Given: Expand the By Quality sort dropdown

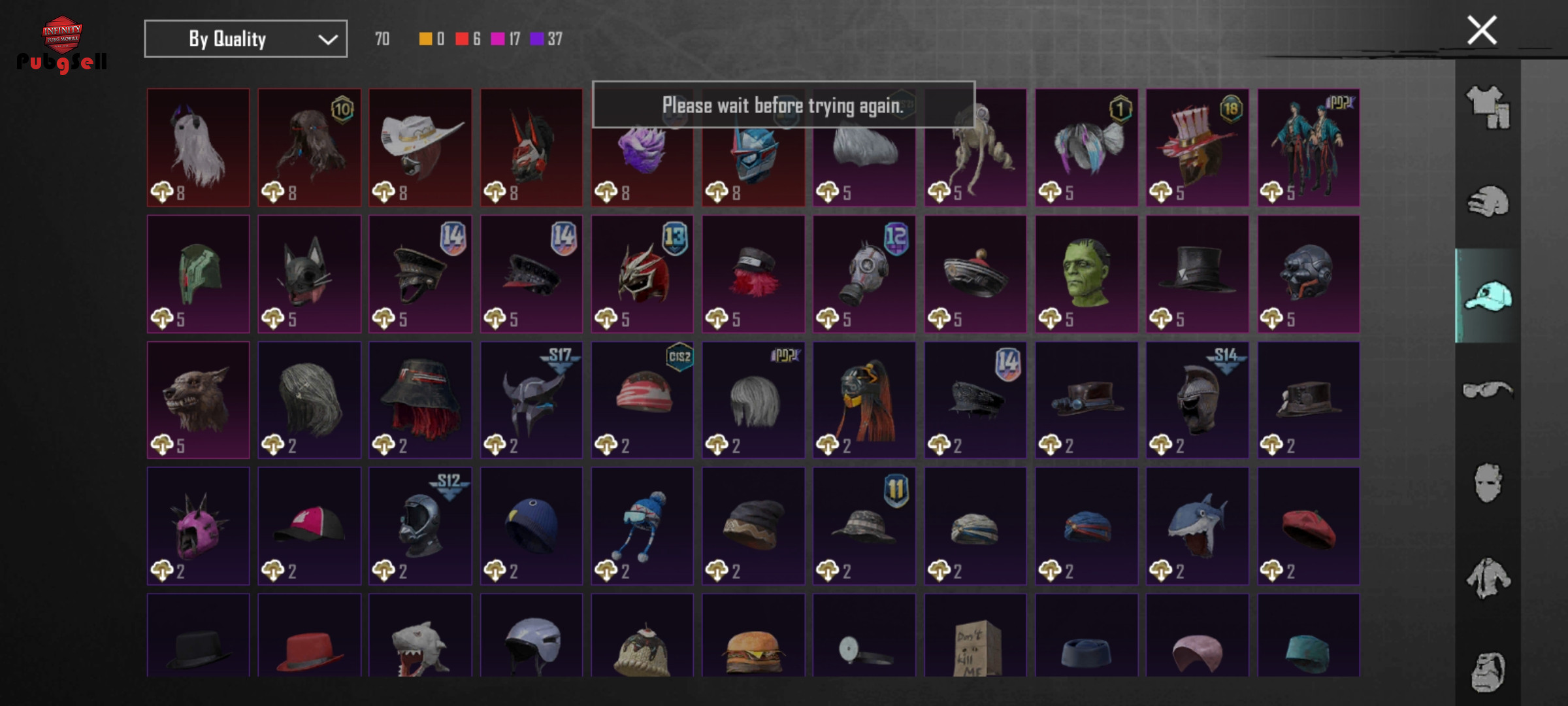Looking at the screenshot, I should 246,39.
